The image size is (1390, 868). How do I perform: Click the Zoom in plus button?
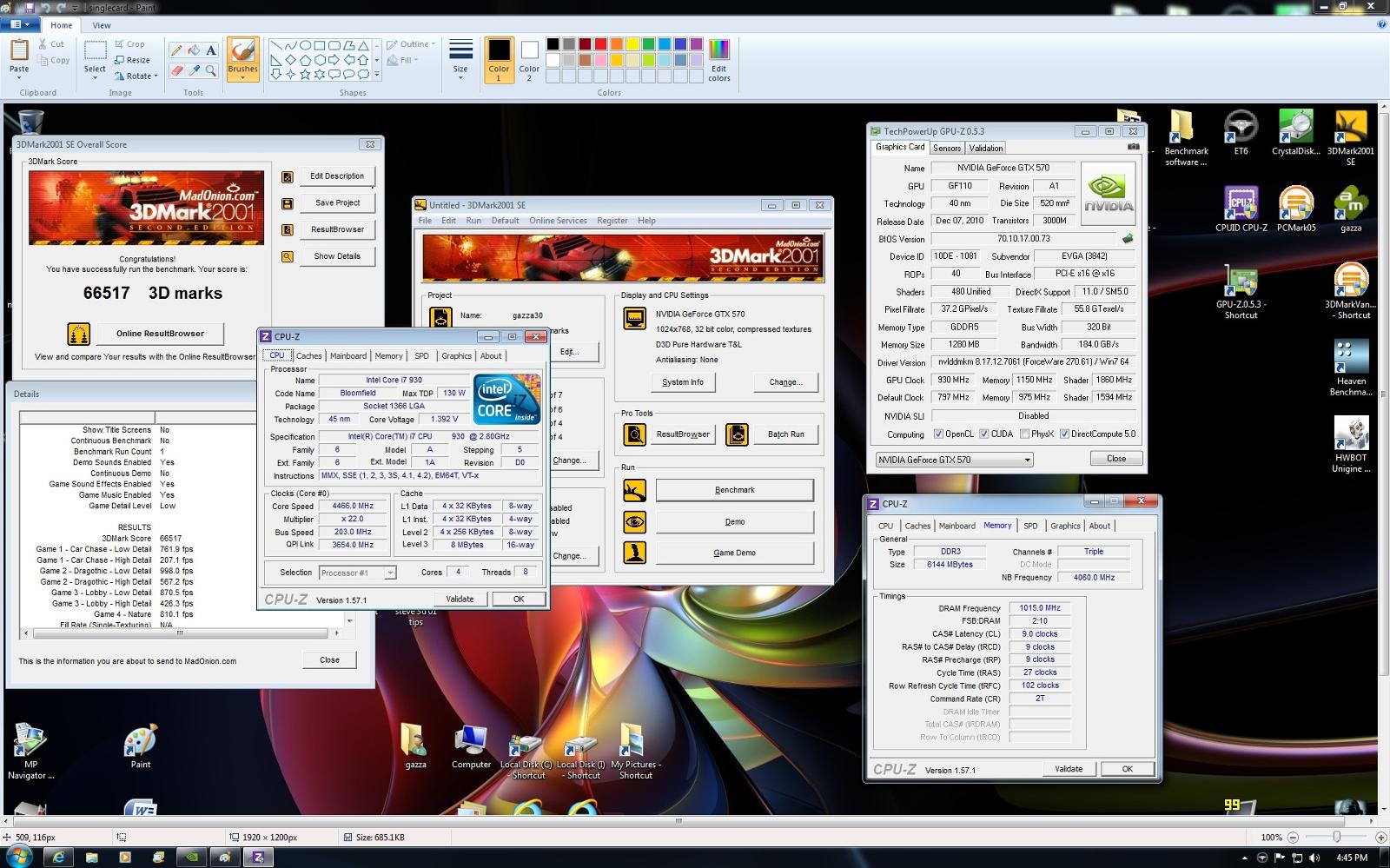pos(1380,838)
